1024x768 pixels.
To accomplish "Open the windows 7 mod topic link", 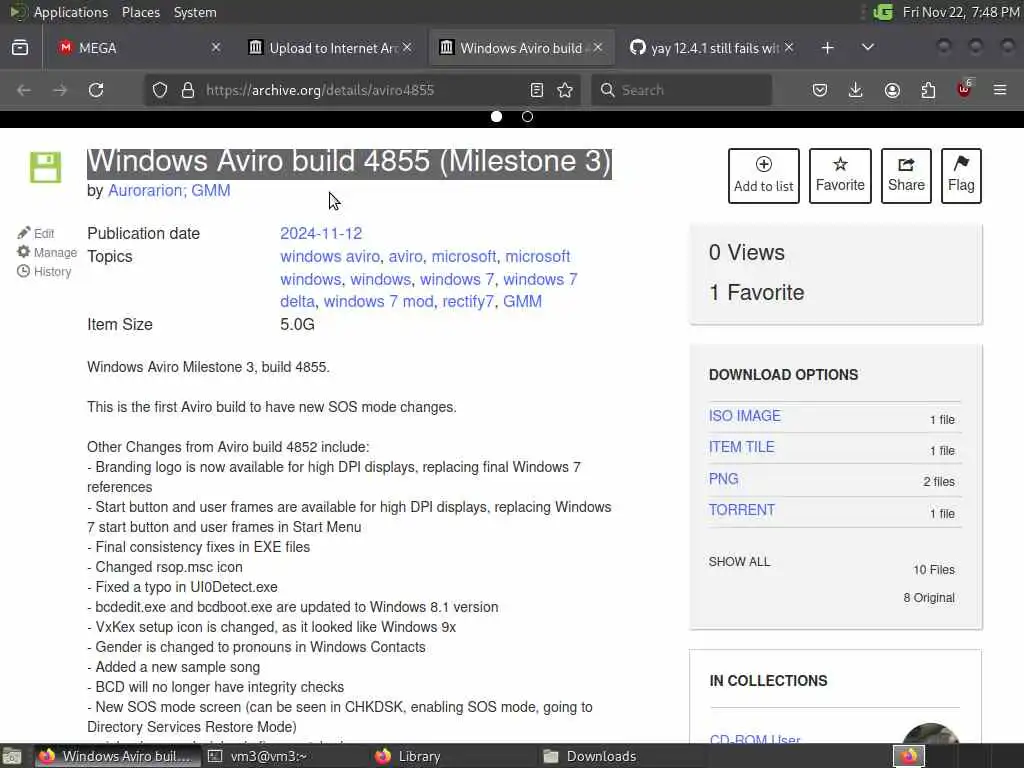I will [x=379, y=301].
